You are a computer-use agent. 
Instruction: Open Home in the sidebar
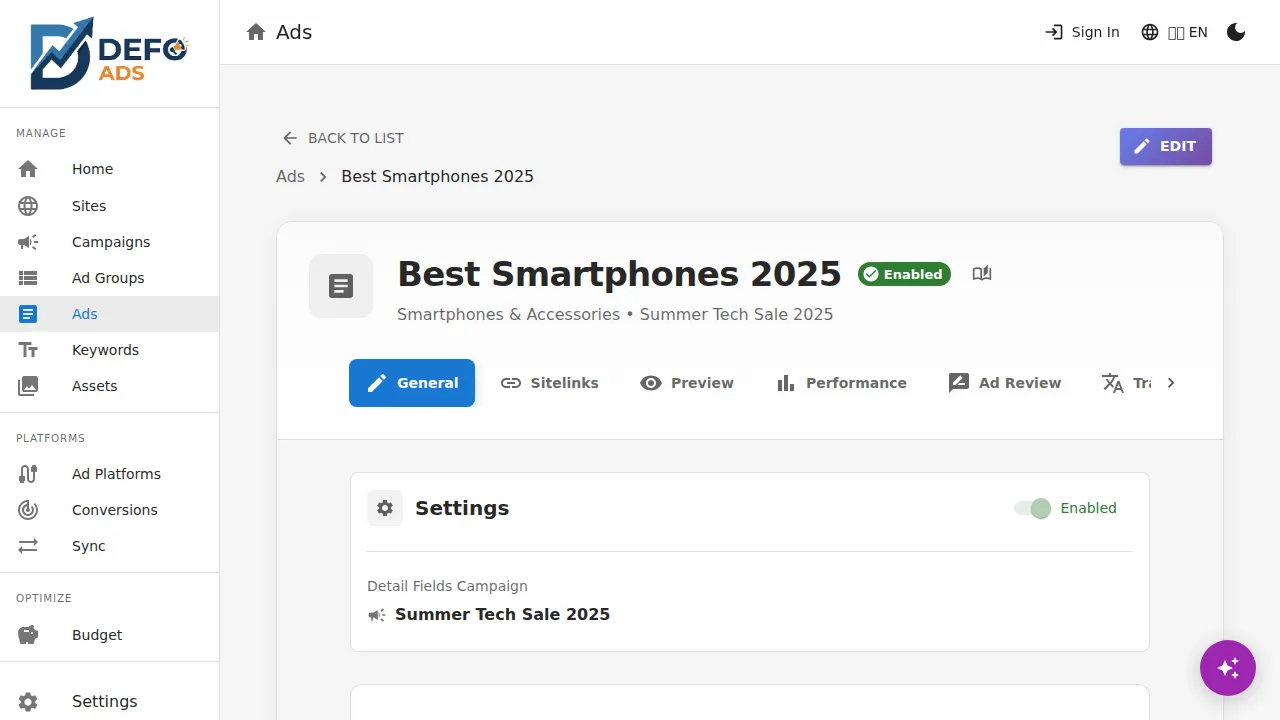110,169
